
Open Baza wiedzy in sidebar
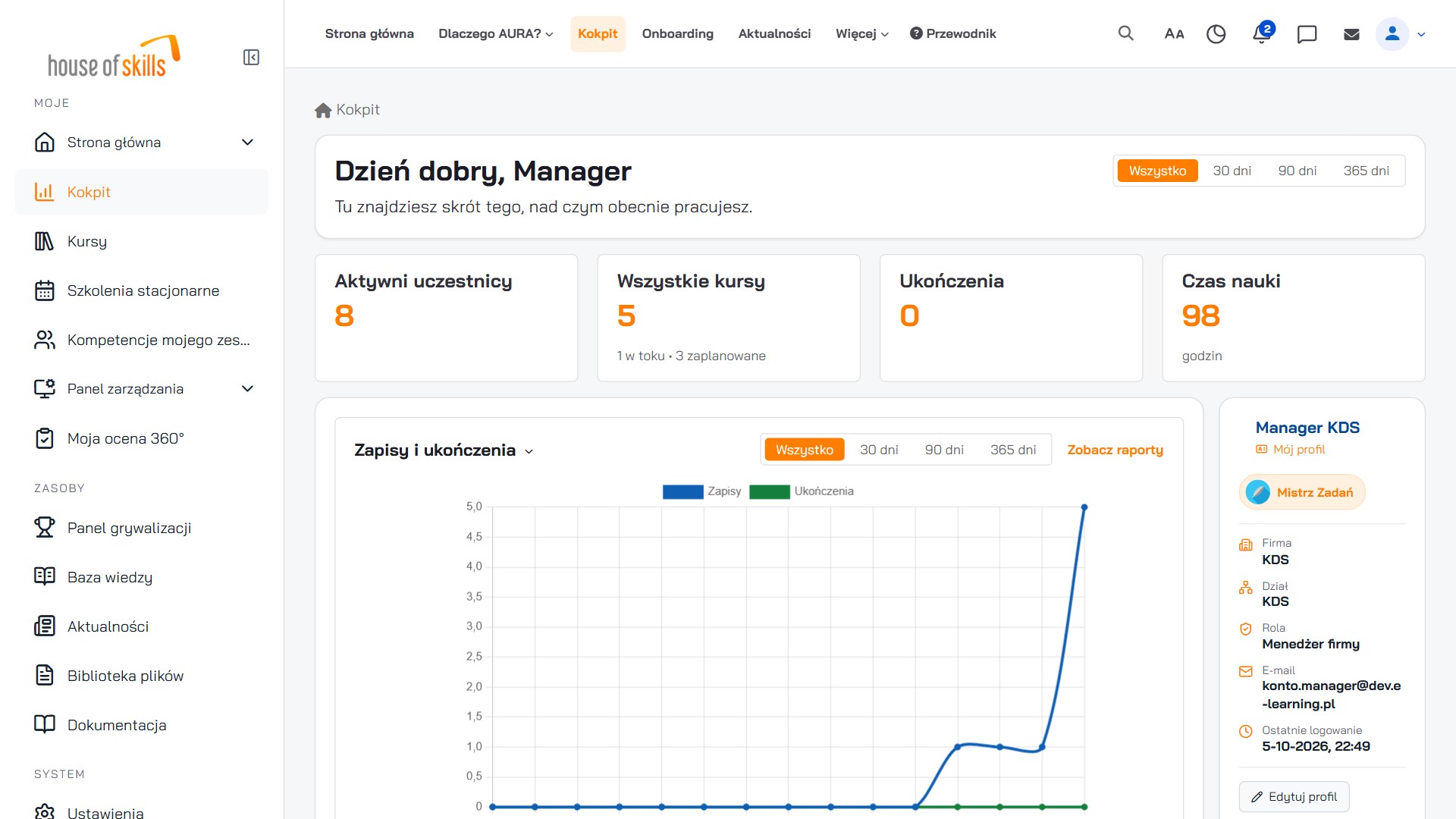(142, 577)
